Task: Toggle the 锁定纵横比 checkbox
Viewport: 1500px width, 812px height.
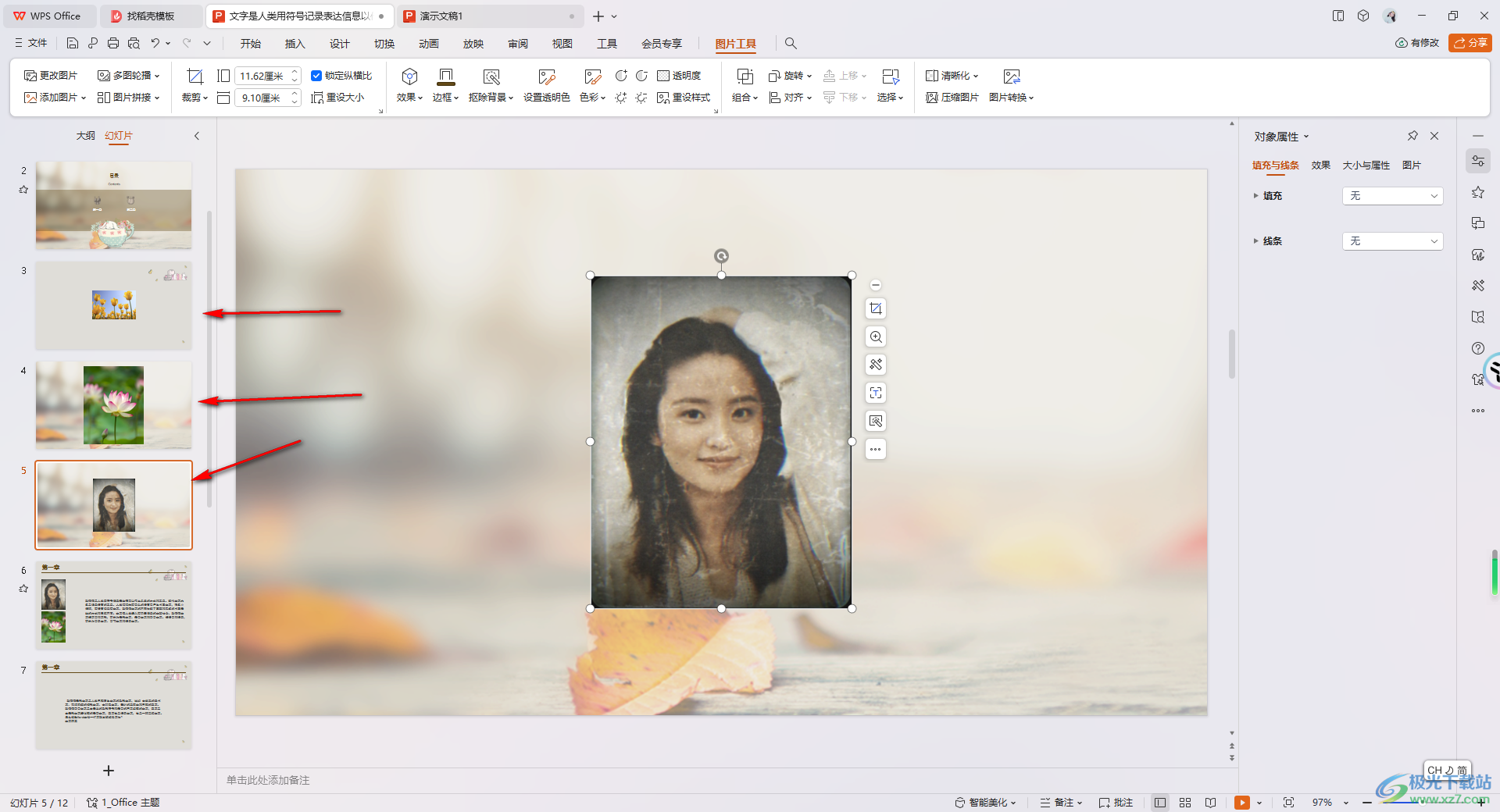Action: pyautogui.click(x=316, y=76)
